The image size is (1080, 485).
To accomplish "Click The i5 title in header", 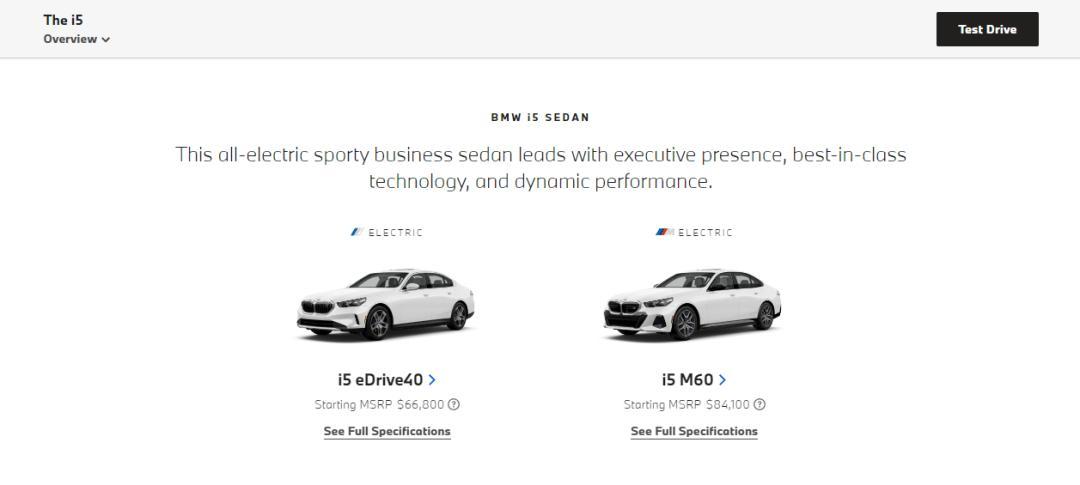I will [63, 20].
